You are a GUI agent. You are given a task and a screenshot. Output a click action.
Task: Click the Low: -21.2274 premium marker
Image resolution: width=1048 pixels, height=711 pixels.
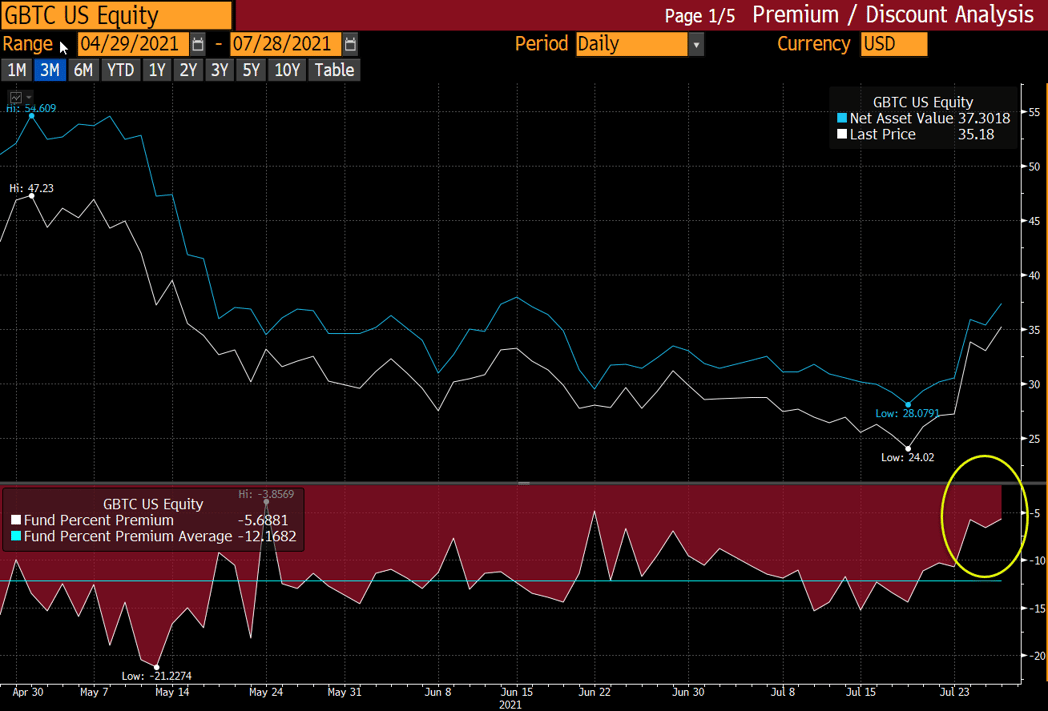tap(157, 667)
